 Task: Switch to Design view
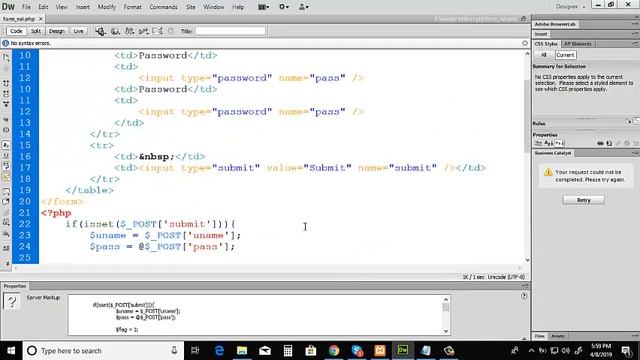click(56, 31)
